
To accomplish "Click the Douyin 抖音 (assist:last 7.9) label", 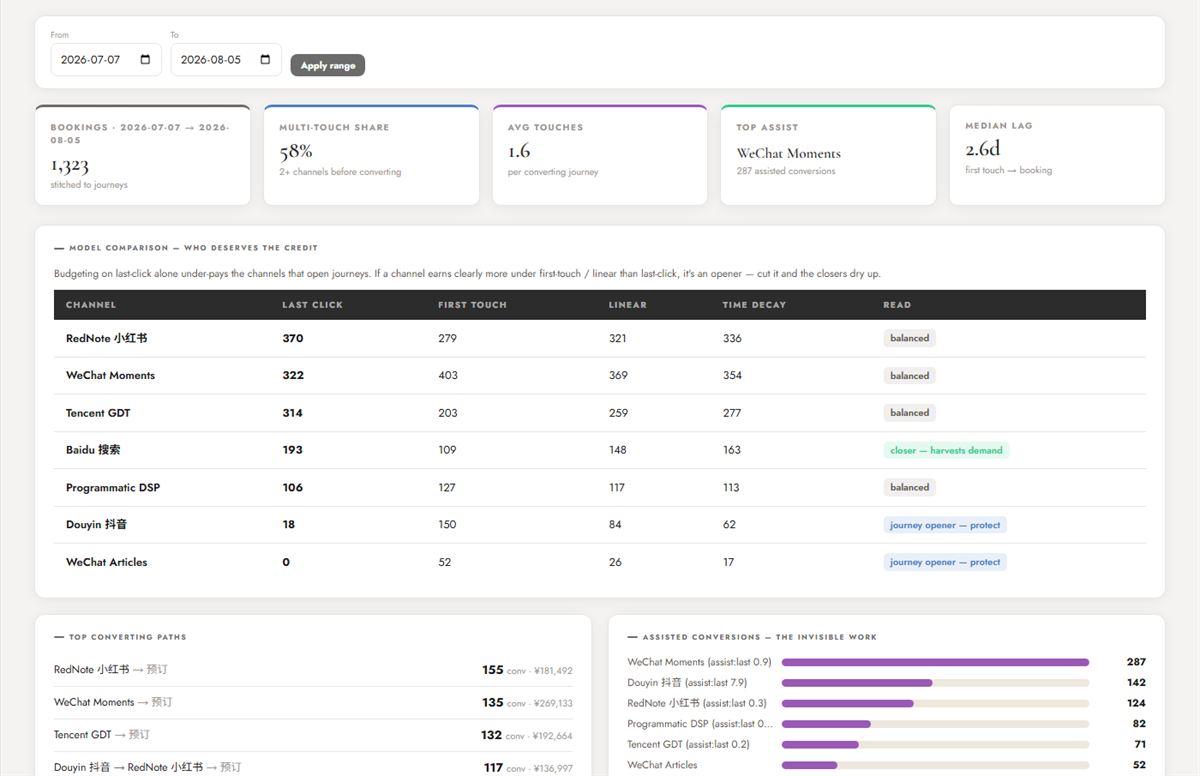I will point(687,683).
